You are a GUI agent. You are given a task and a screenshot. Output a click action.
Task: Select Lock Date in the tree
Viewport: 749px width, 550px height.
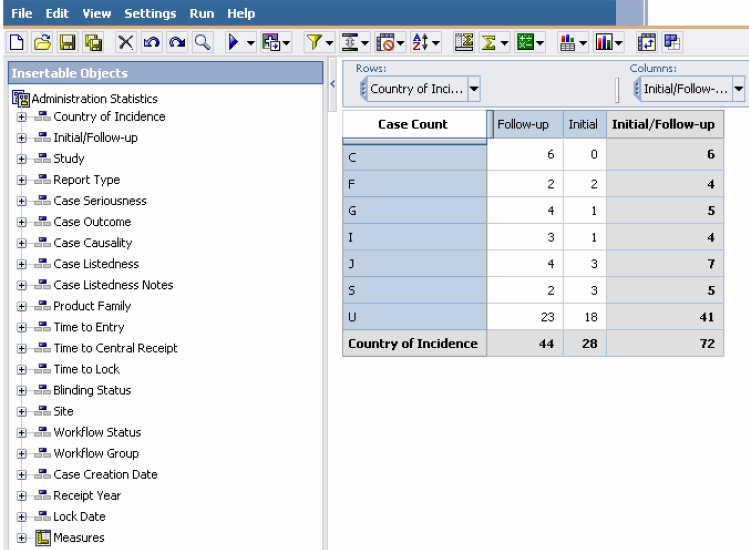(79, 517)
